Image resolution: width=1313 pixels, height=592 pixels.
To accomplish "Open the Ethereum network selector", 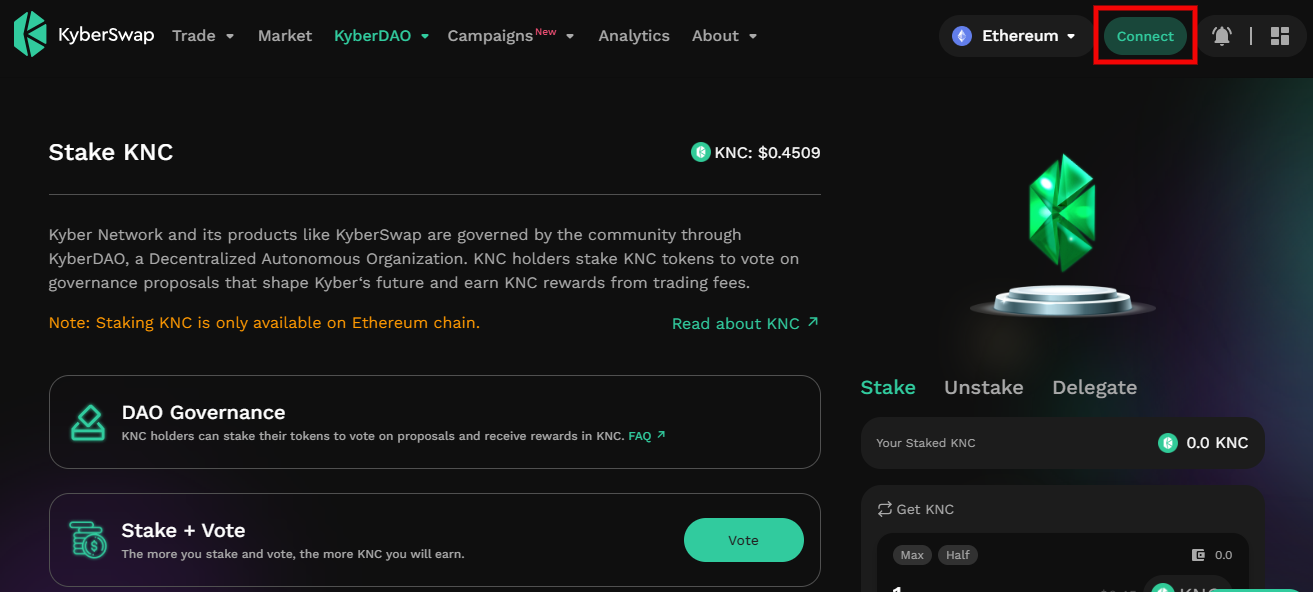I will tap(1017, 36).
